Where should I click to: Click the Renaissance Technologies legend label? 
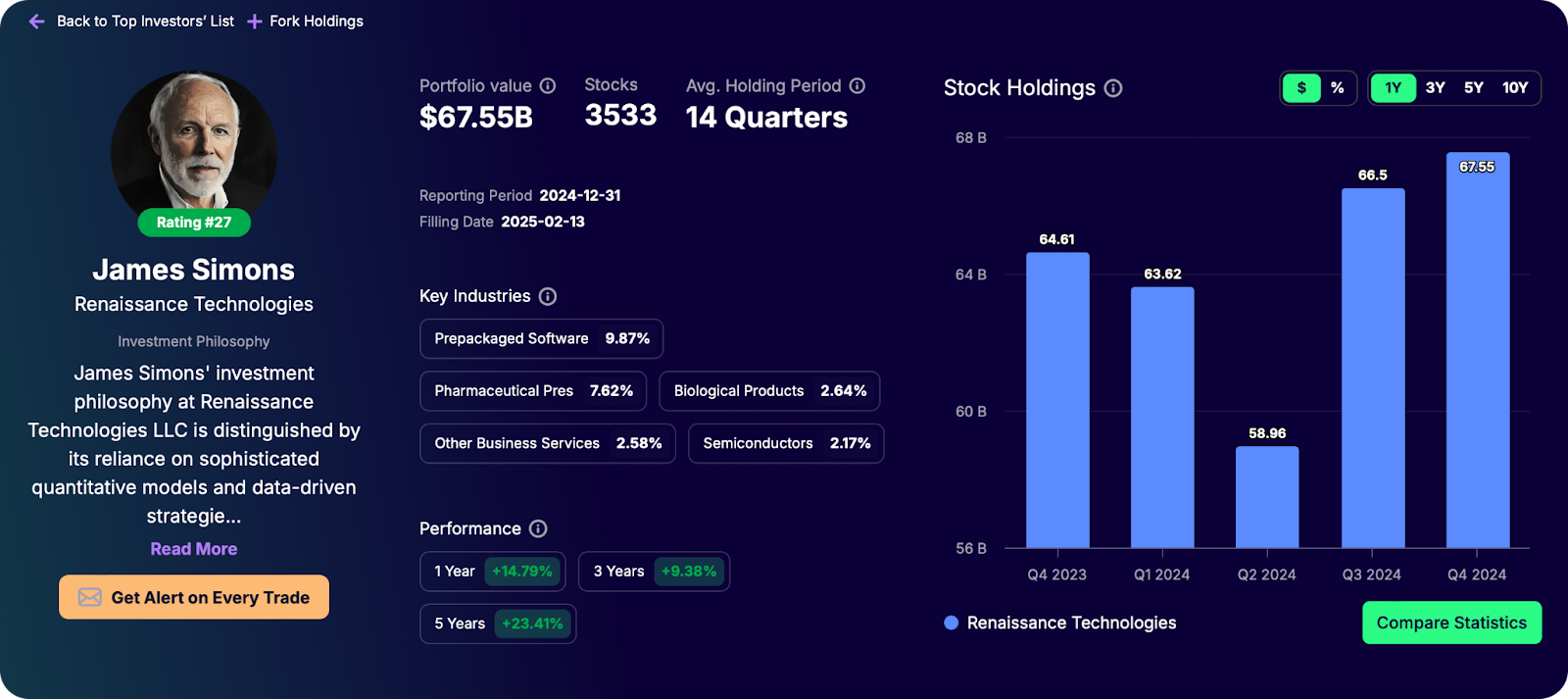point(1071,623)
